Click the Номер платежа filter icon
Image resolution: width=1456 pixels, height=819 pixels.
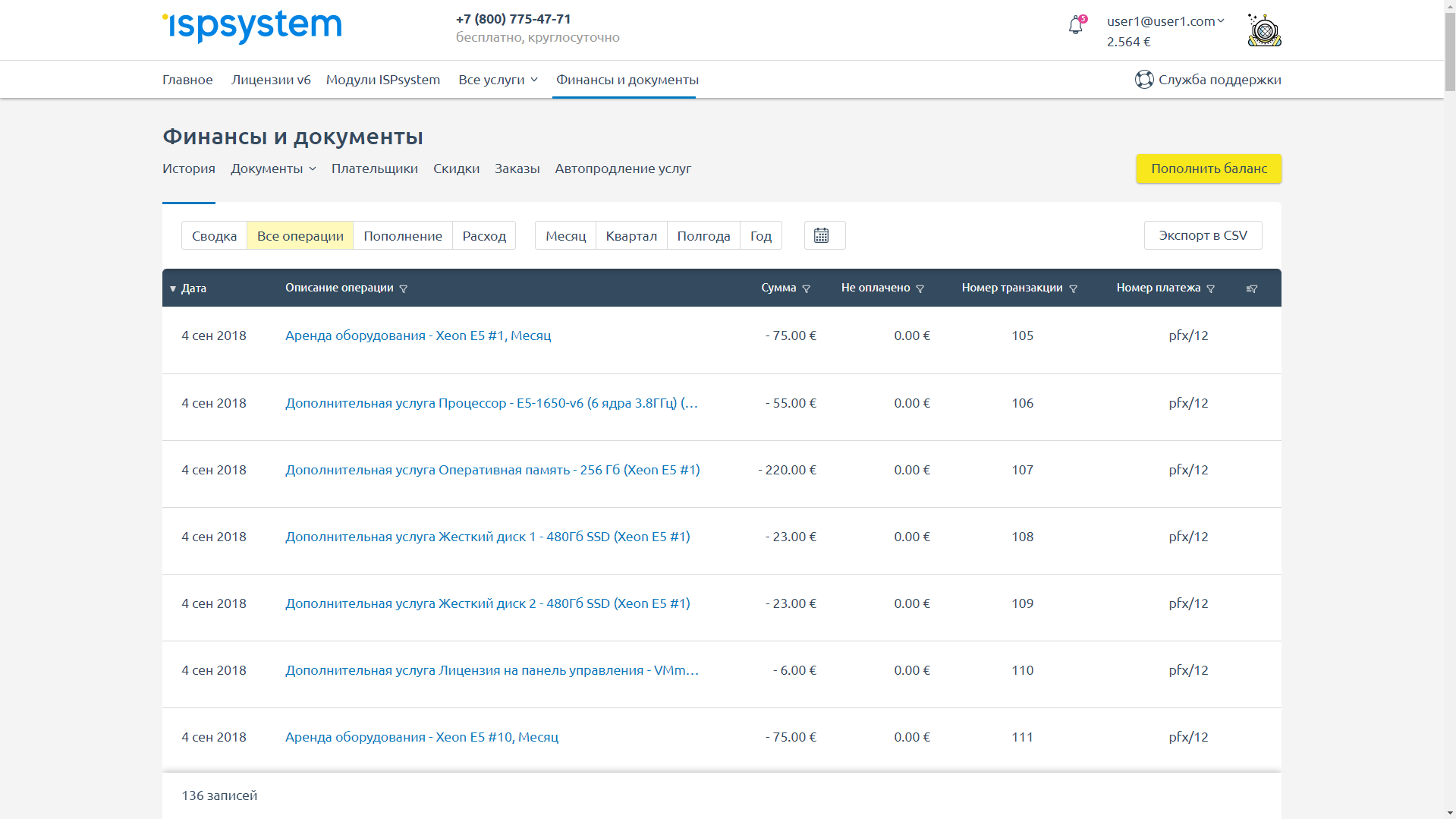(1211, 288)
